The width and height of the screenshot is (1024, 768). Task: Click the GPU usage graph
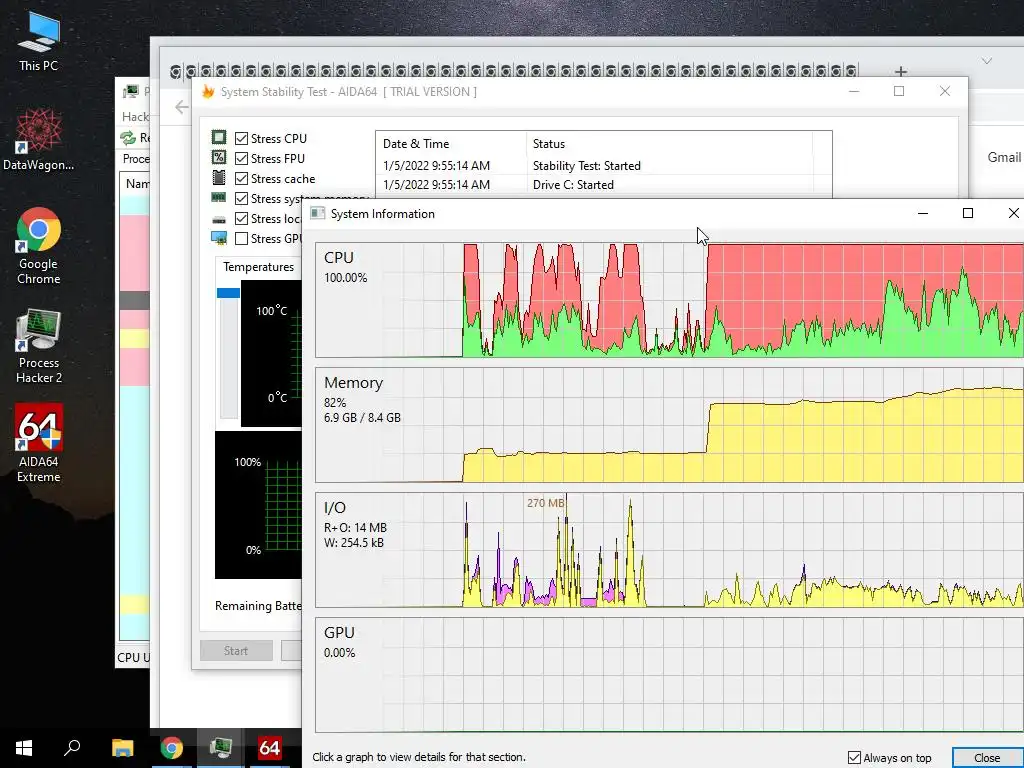(x=669, y=675)
